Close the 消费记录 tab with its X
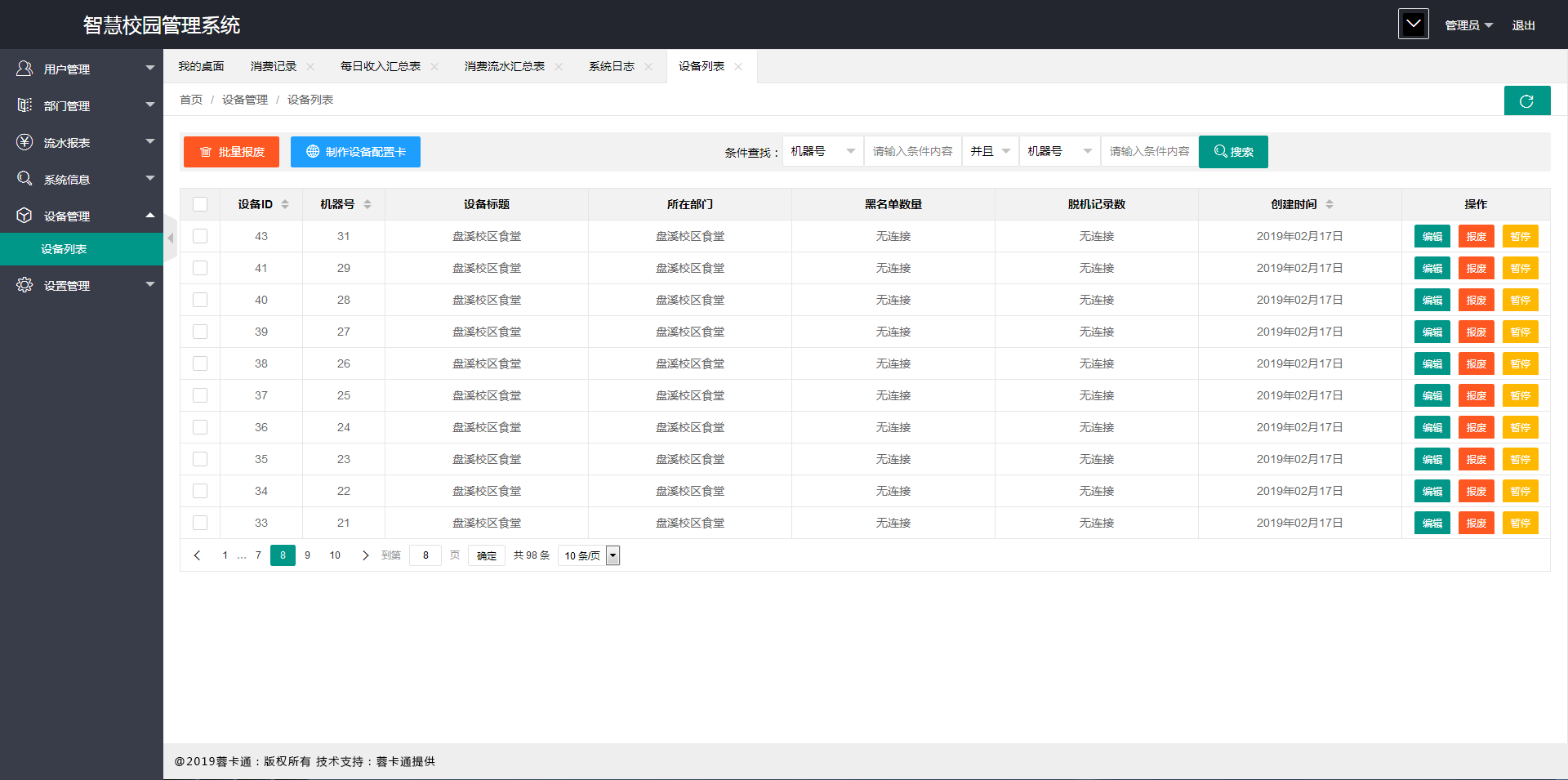This screenshot has width=1568, height=780. [x=310, y=67]
